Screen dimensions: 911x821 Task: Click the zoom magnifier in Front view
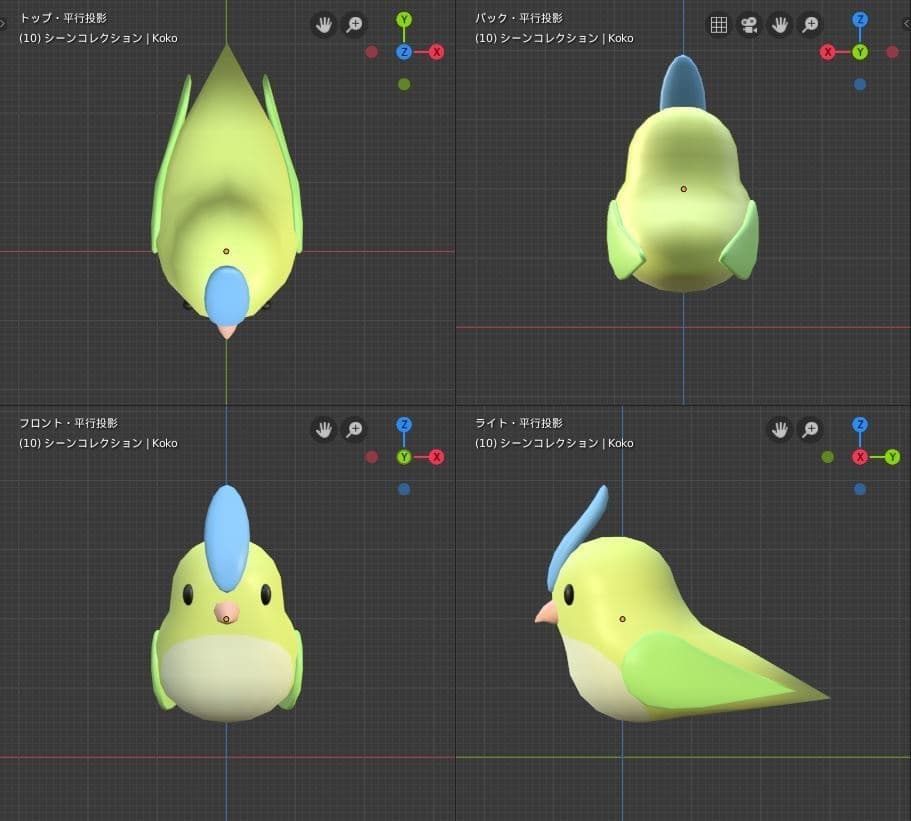coord(354,430)
